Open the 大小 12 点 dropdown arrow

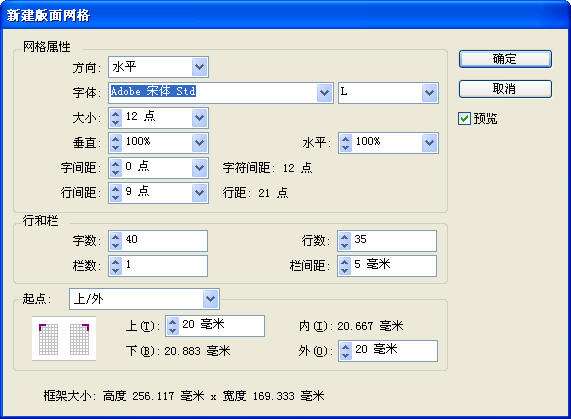(200, 118)
